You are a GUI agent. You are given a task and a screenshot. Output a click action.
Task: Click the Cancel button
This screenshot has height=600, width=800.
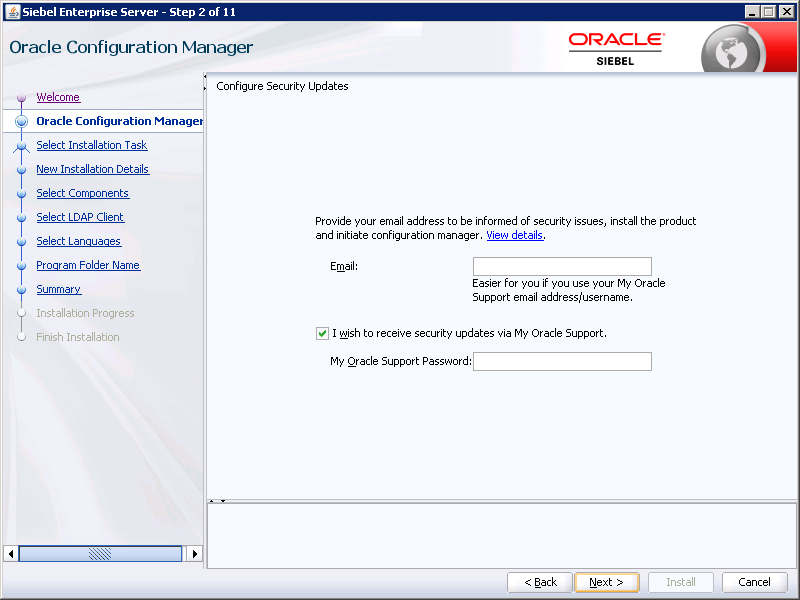tap(754, 582)
